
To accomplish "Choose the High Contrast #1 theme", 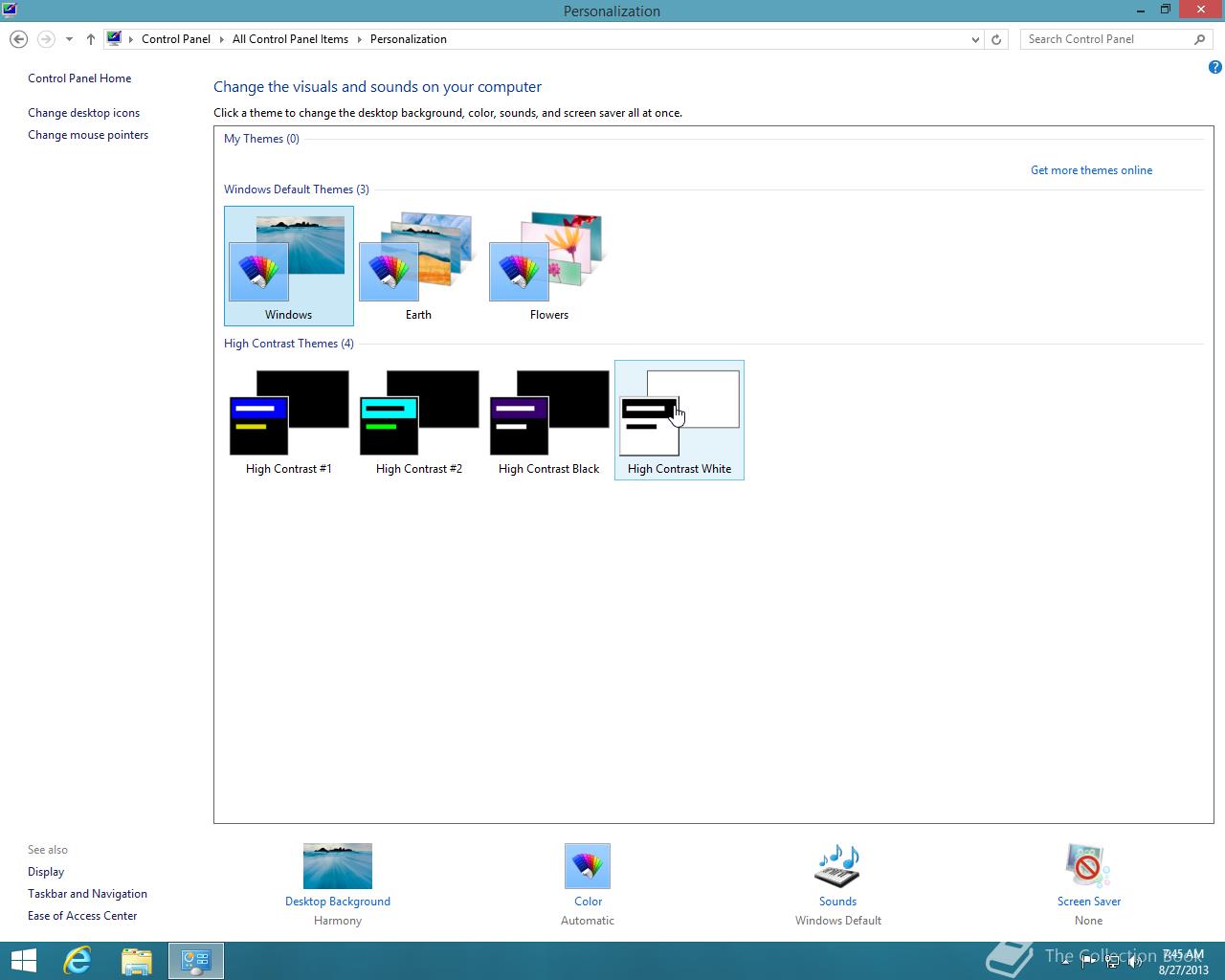I will coord(288,420).
